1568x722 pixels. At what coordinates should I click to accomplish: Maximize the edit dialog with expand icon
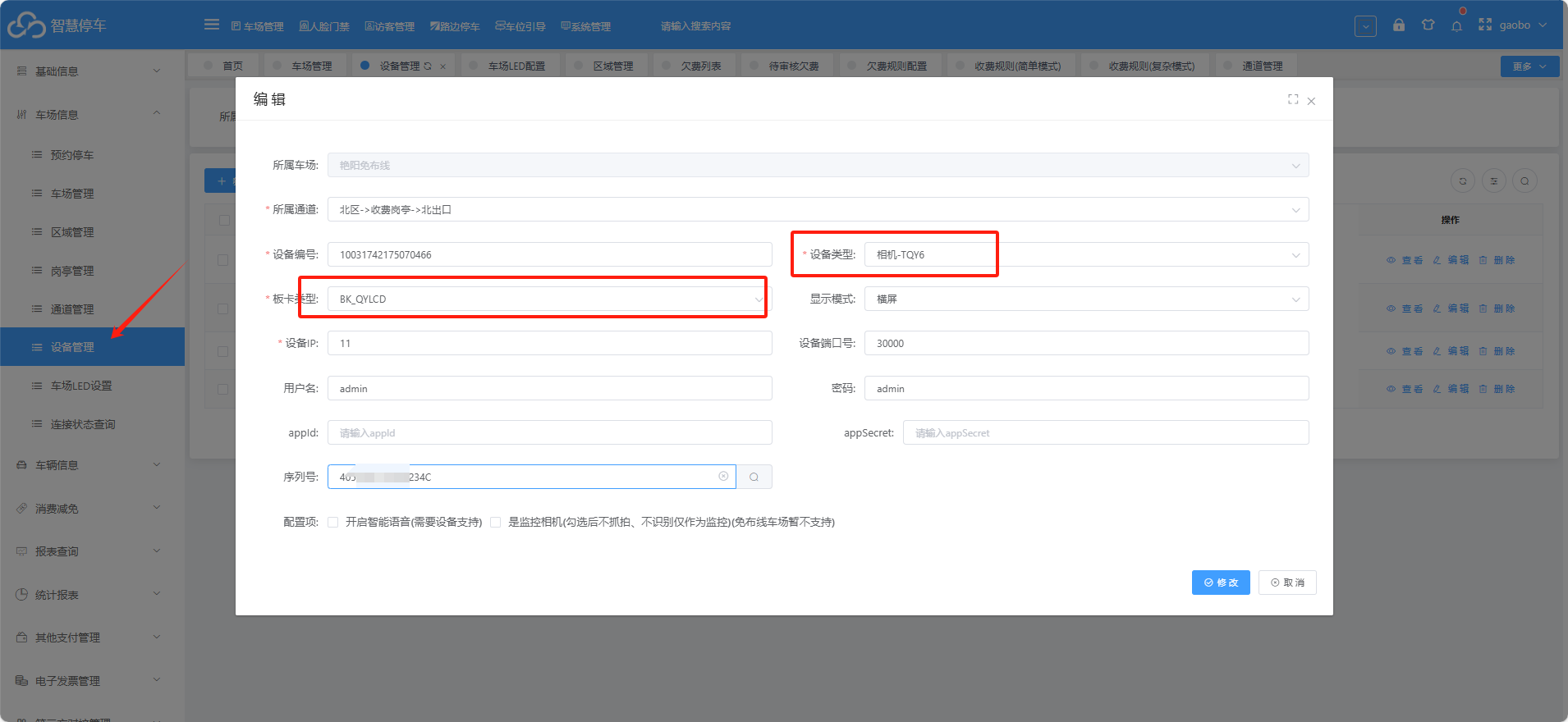[x=1293, y=99]
